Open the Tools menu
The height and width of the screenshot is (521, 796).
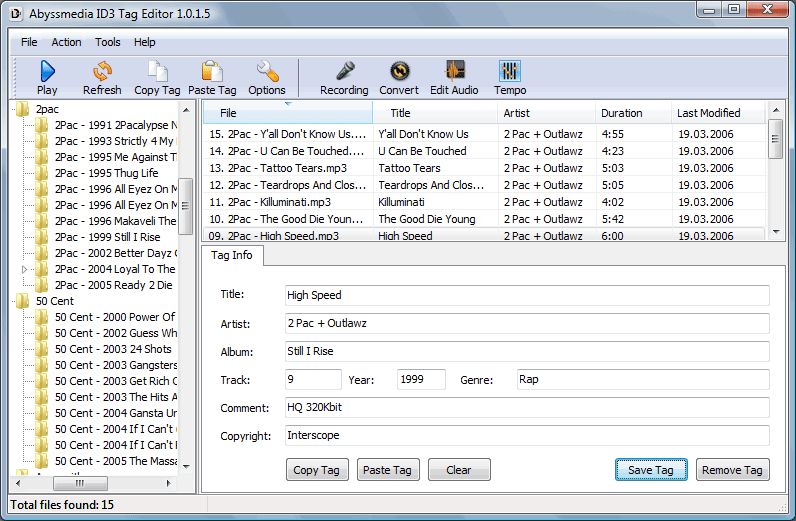coord(108,42)
